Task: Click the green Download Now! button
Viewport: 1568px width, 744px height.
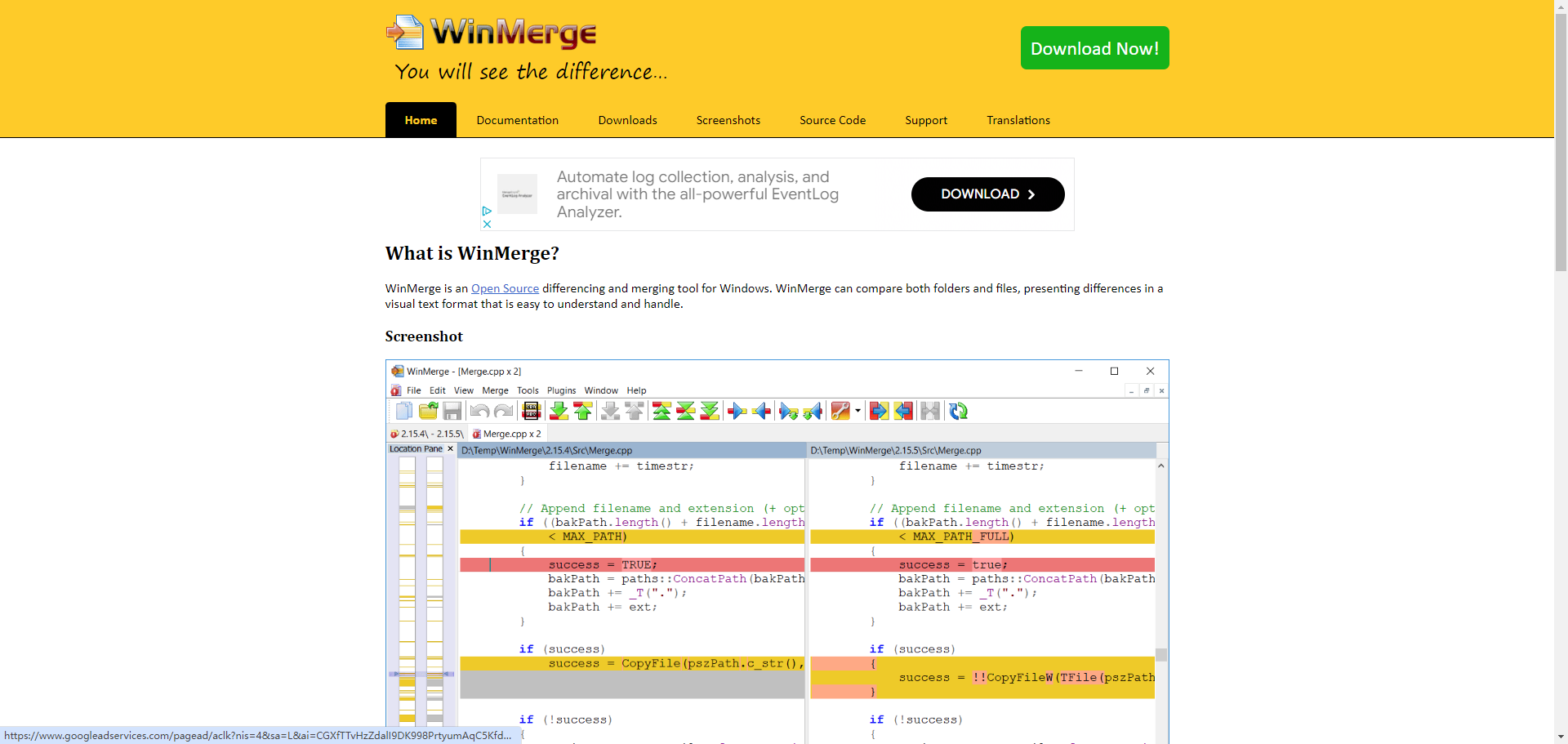Action: point(1094,48)
